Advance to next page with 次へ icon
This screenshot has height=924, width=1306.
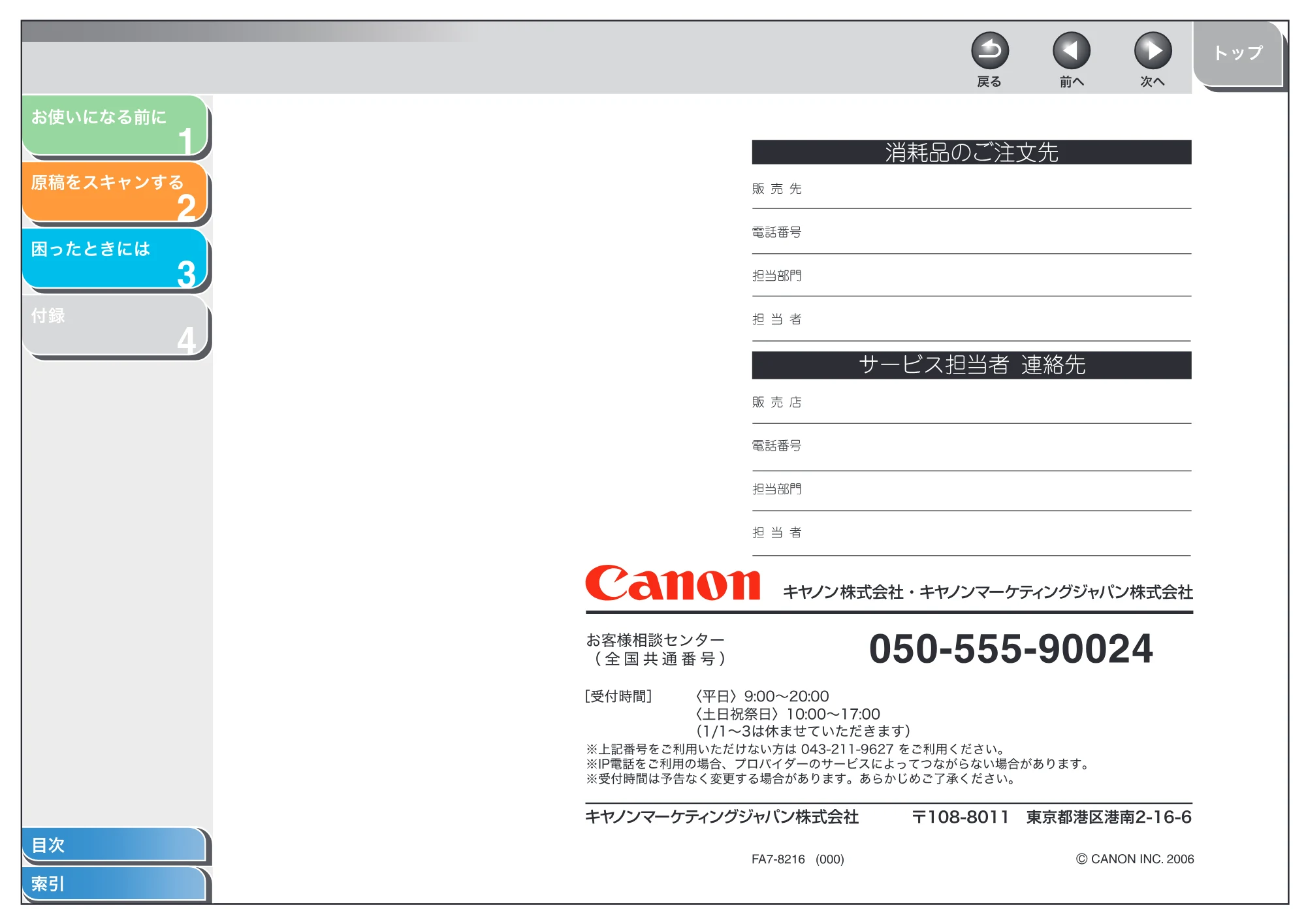[x=1153, y=51]
